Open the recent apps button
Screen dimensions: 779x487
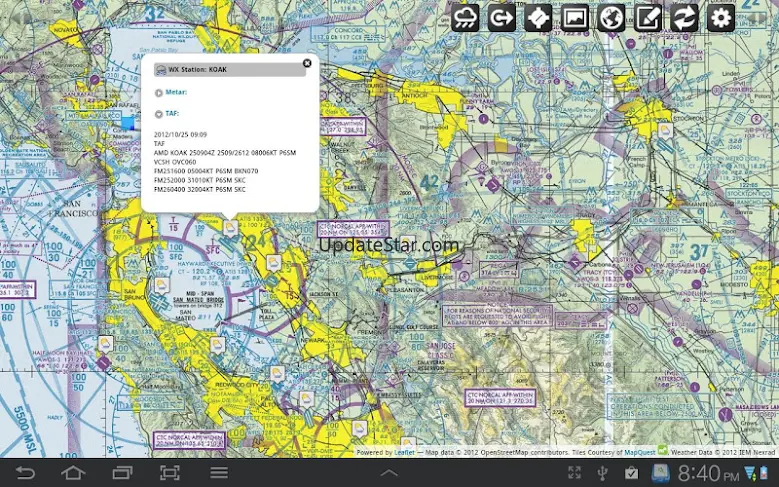point(122,473)
